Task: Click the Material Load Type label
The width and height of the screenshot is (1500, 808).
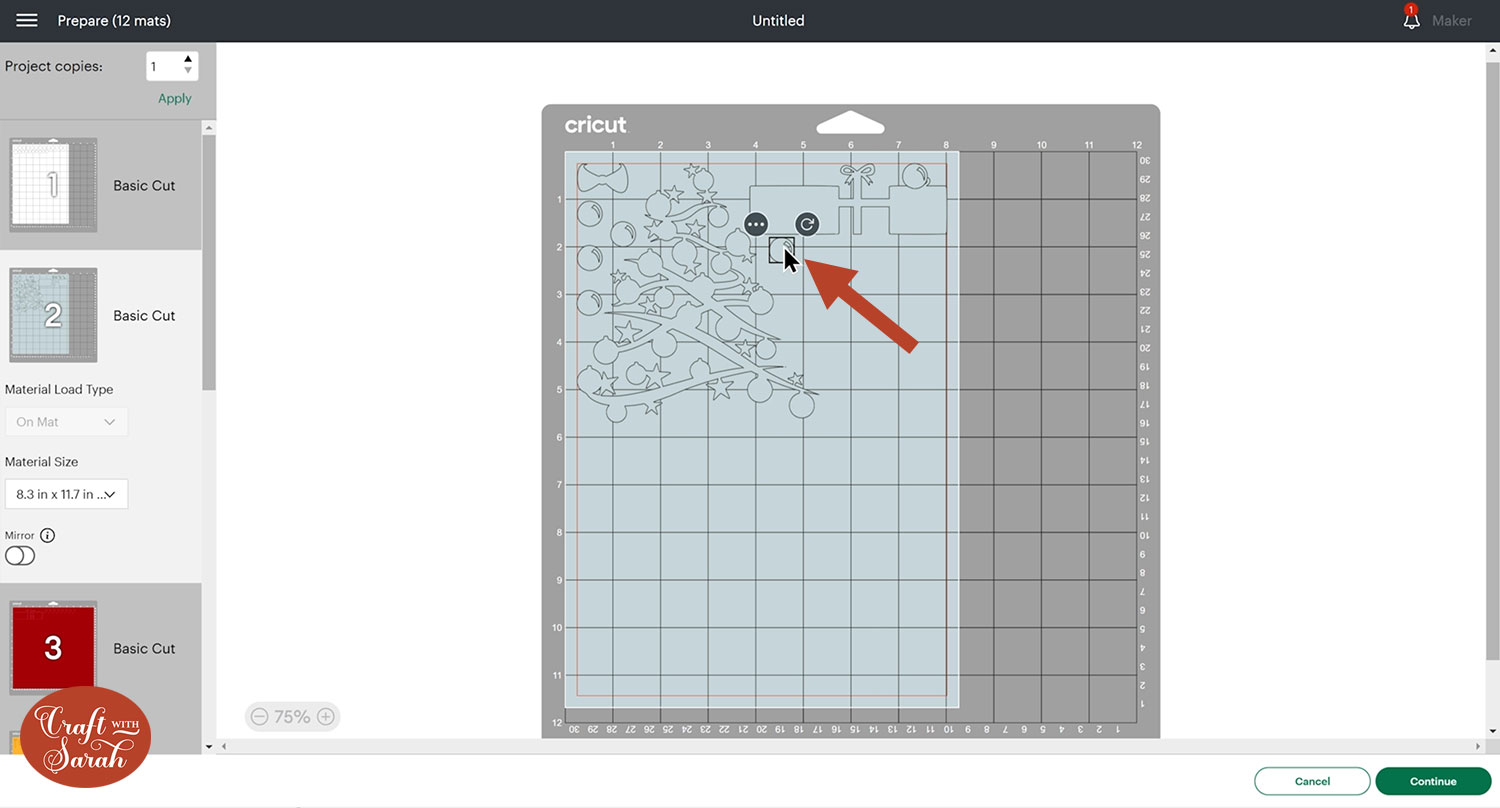Action: click(x=59, y=389)
